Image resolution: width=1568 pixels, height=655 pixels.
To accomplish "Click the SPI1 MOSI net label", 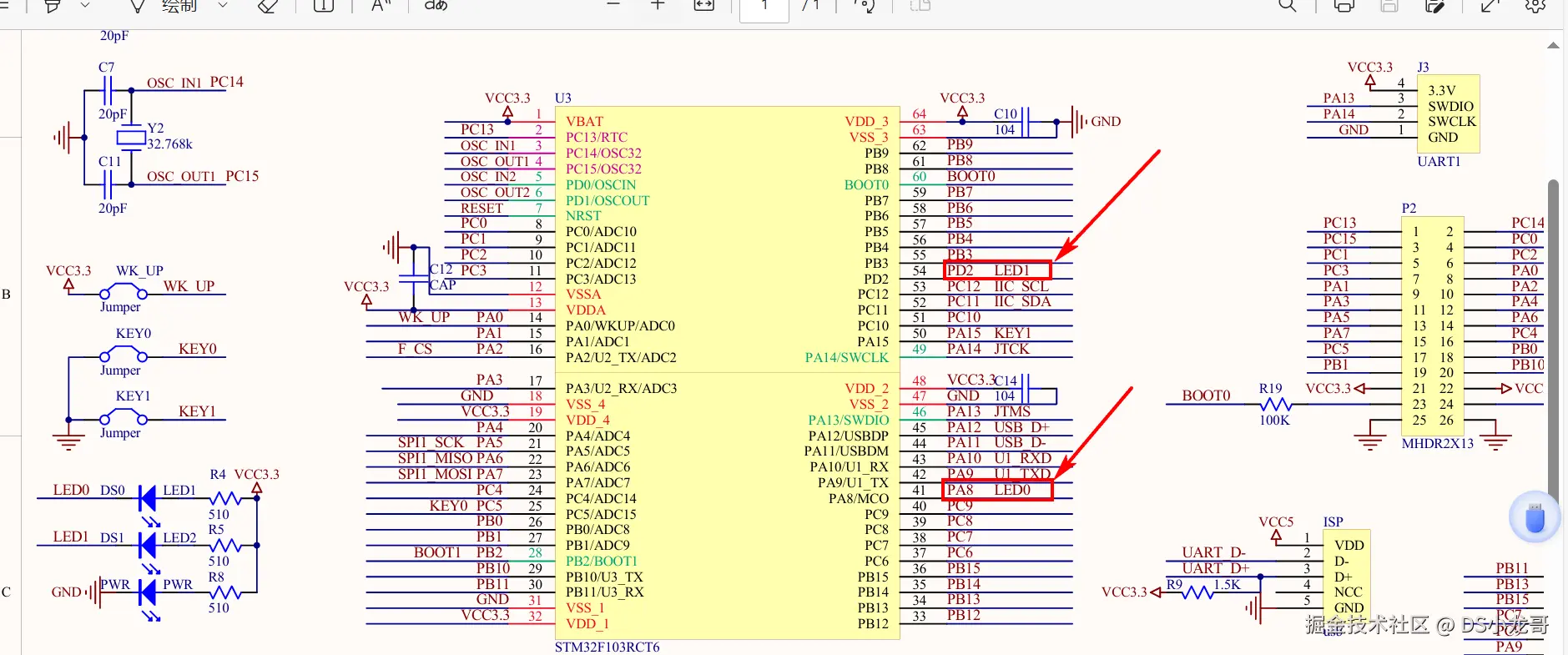I will tap(435, 474).
